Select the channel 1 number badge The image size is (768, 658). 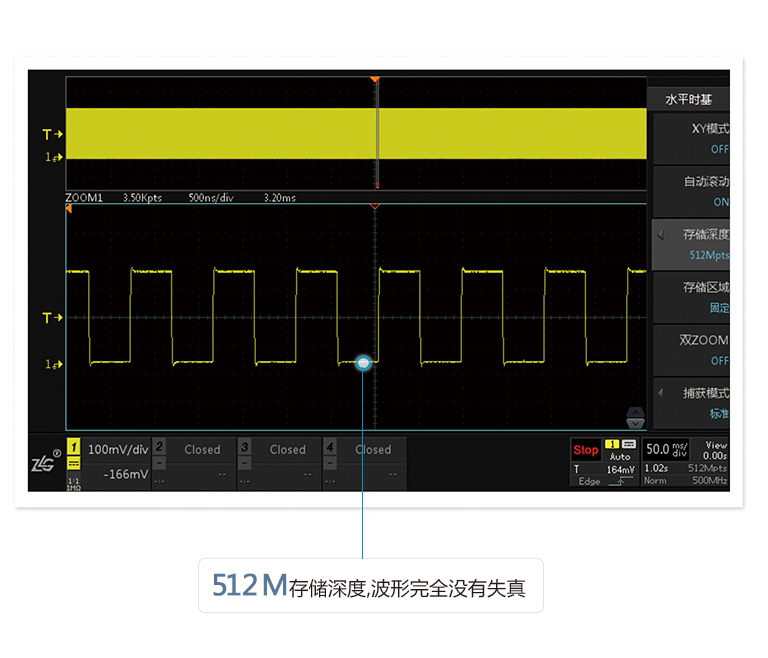pos(73,447)
